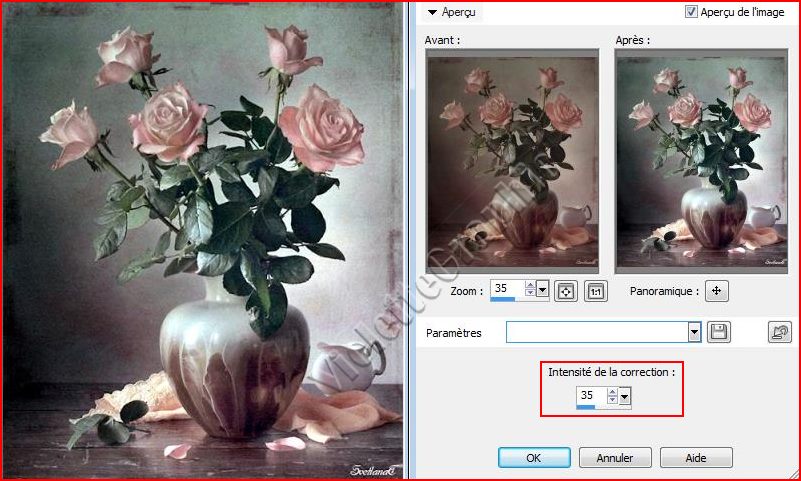Click the Avant preview thumbnail
This screenshot has width=801, height=481.
(511, 163)
